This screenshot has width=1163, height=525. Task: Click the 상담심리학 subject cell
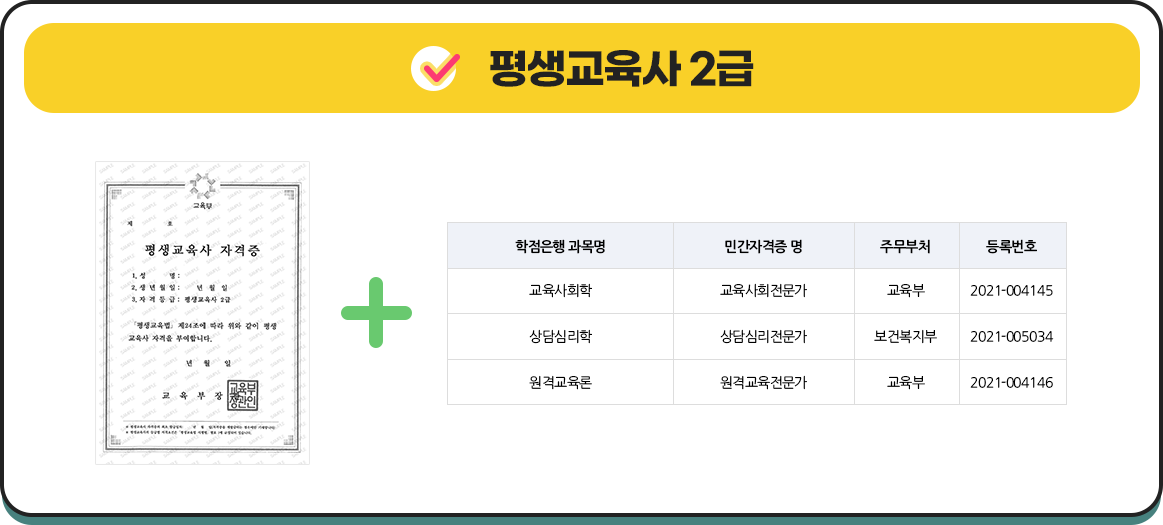(x=561, y=337)
